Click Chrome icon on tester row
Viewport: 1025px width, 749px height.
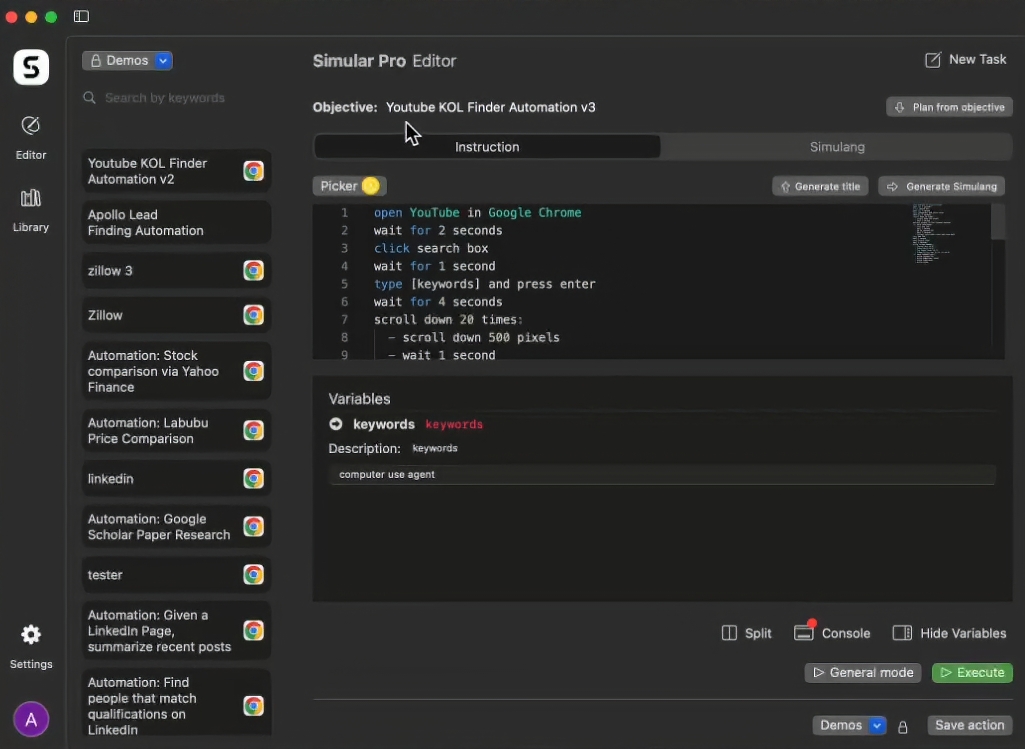point(253,574)
